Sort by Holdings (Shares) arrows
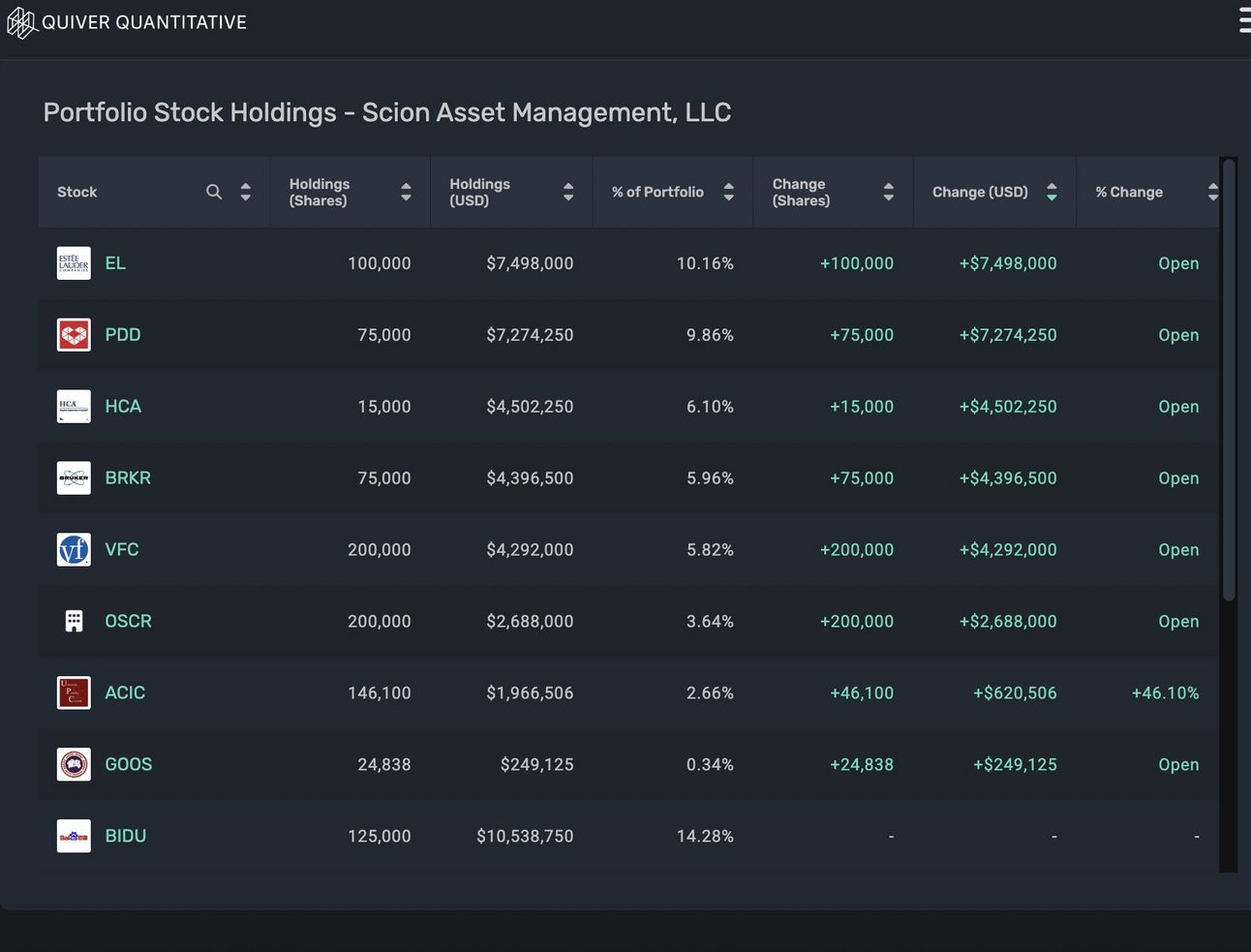 (406, 192)
